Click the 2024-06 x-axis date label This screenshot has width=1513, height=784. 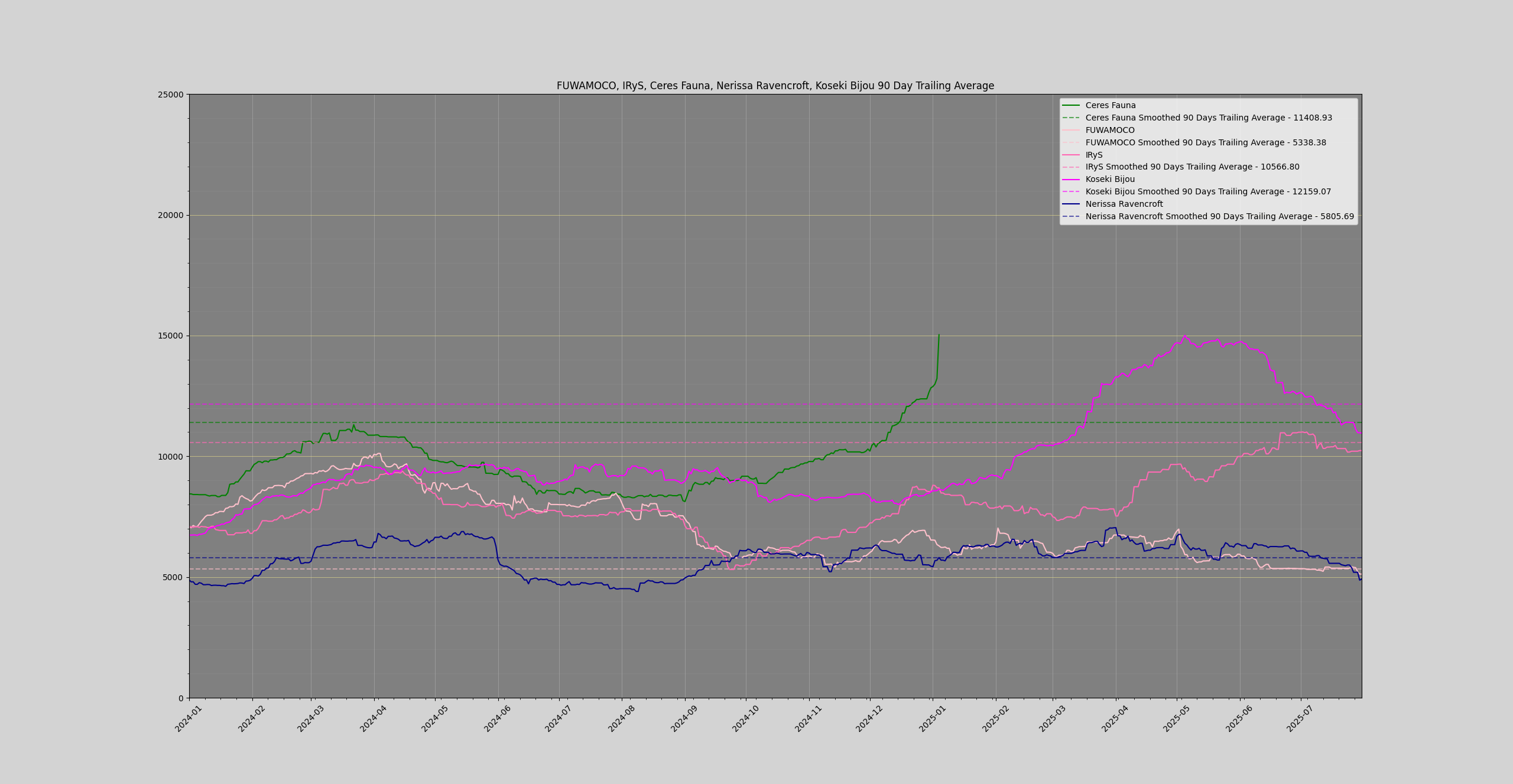(497, 719)
